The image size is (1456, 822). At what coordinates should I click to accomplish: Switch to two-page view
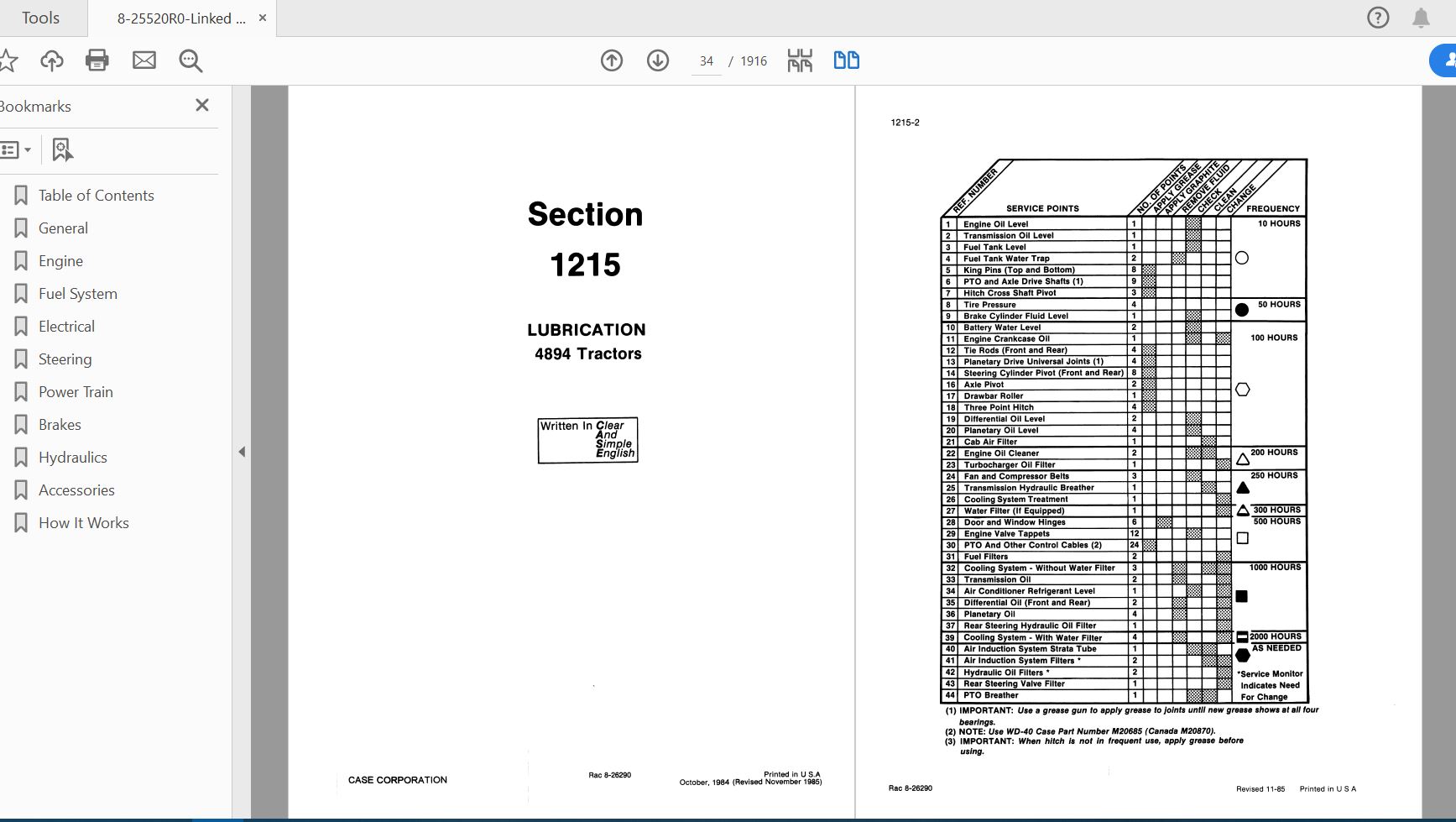tap(846, 60)
